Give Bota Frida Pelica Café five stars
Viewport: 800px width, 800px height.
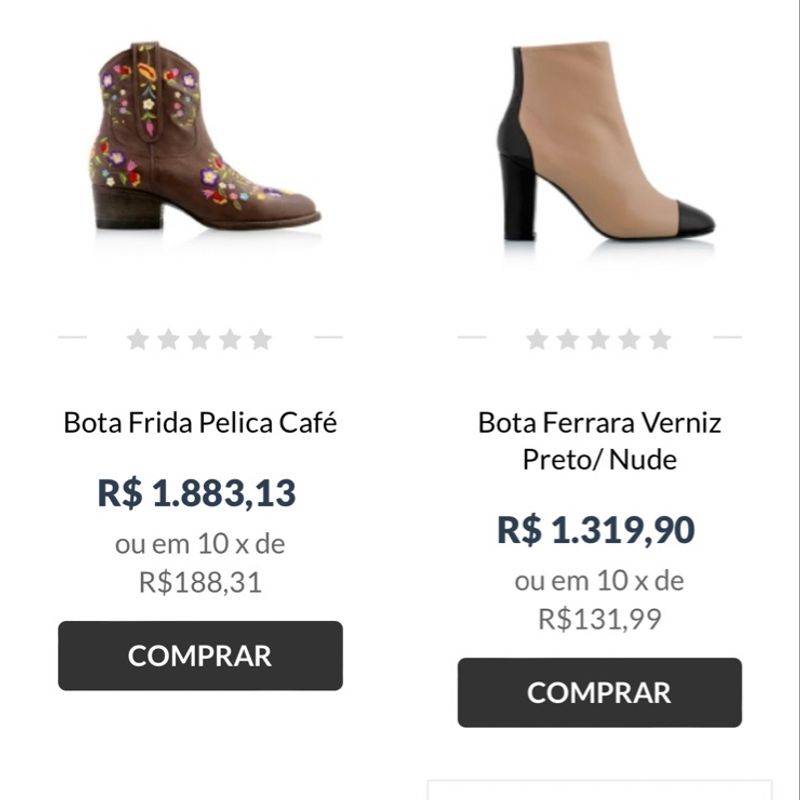(x=261, y=339)
